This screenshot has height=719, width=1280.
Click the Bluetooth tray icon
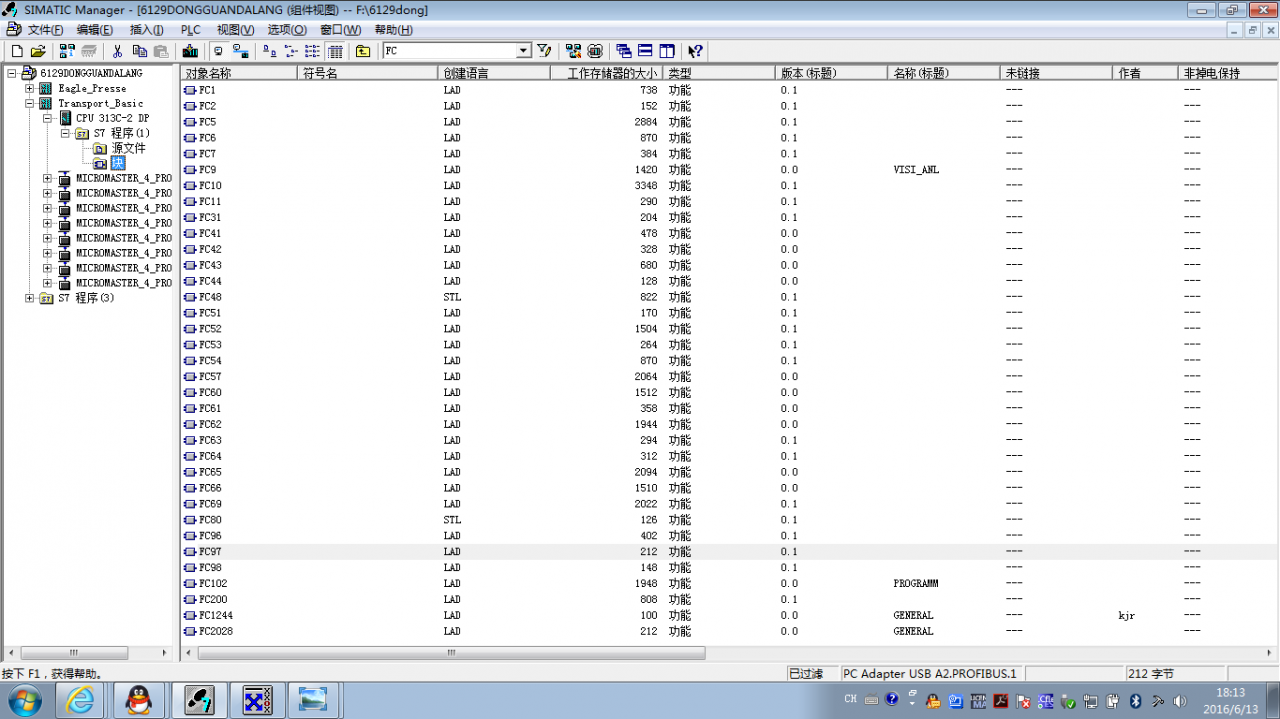[x=1136, y=700]
